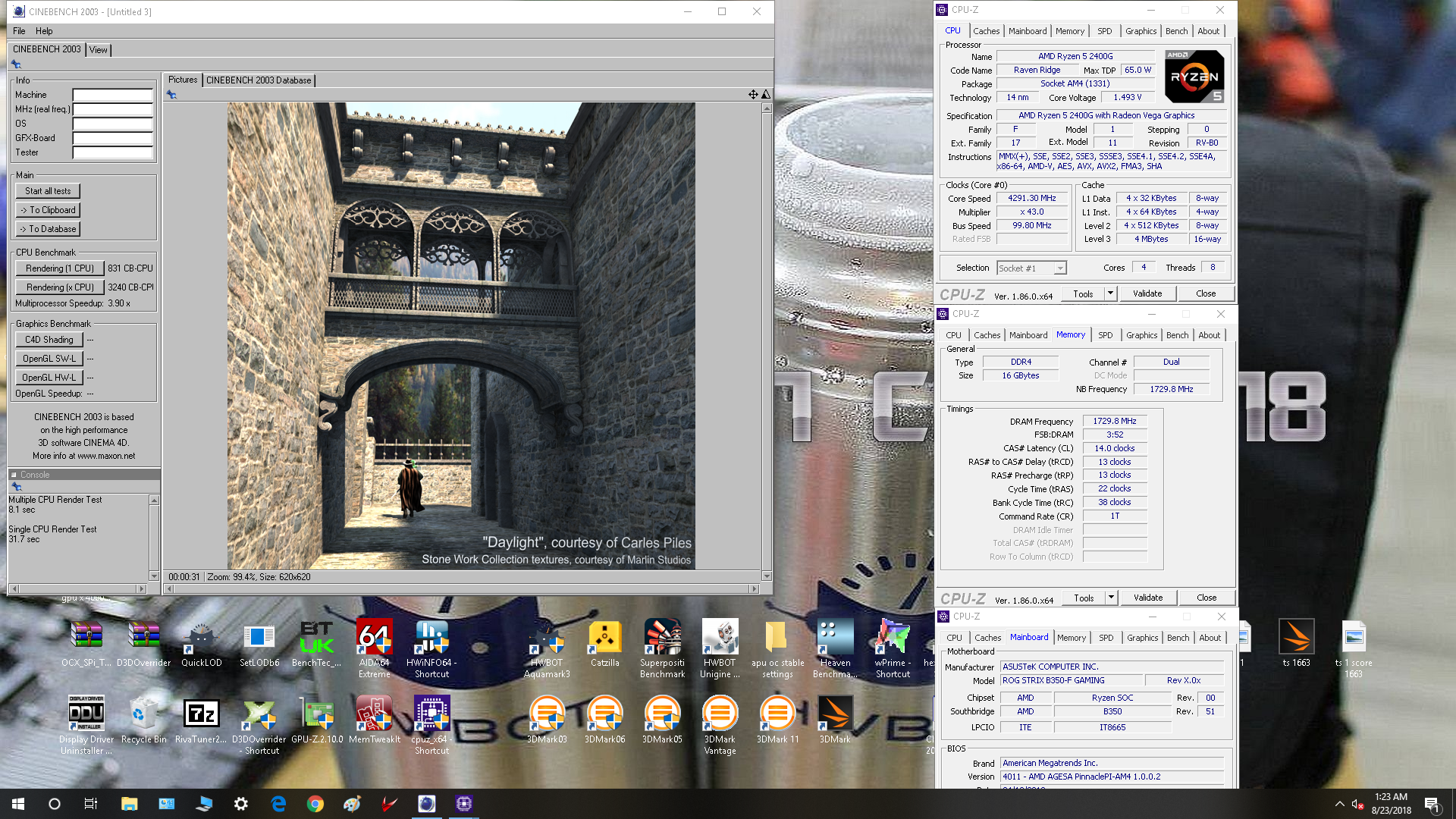This screenshot has width=1456, height=819.
Task: Open the 3DMark 11 desktop icon
Action: tap(777, 720)
